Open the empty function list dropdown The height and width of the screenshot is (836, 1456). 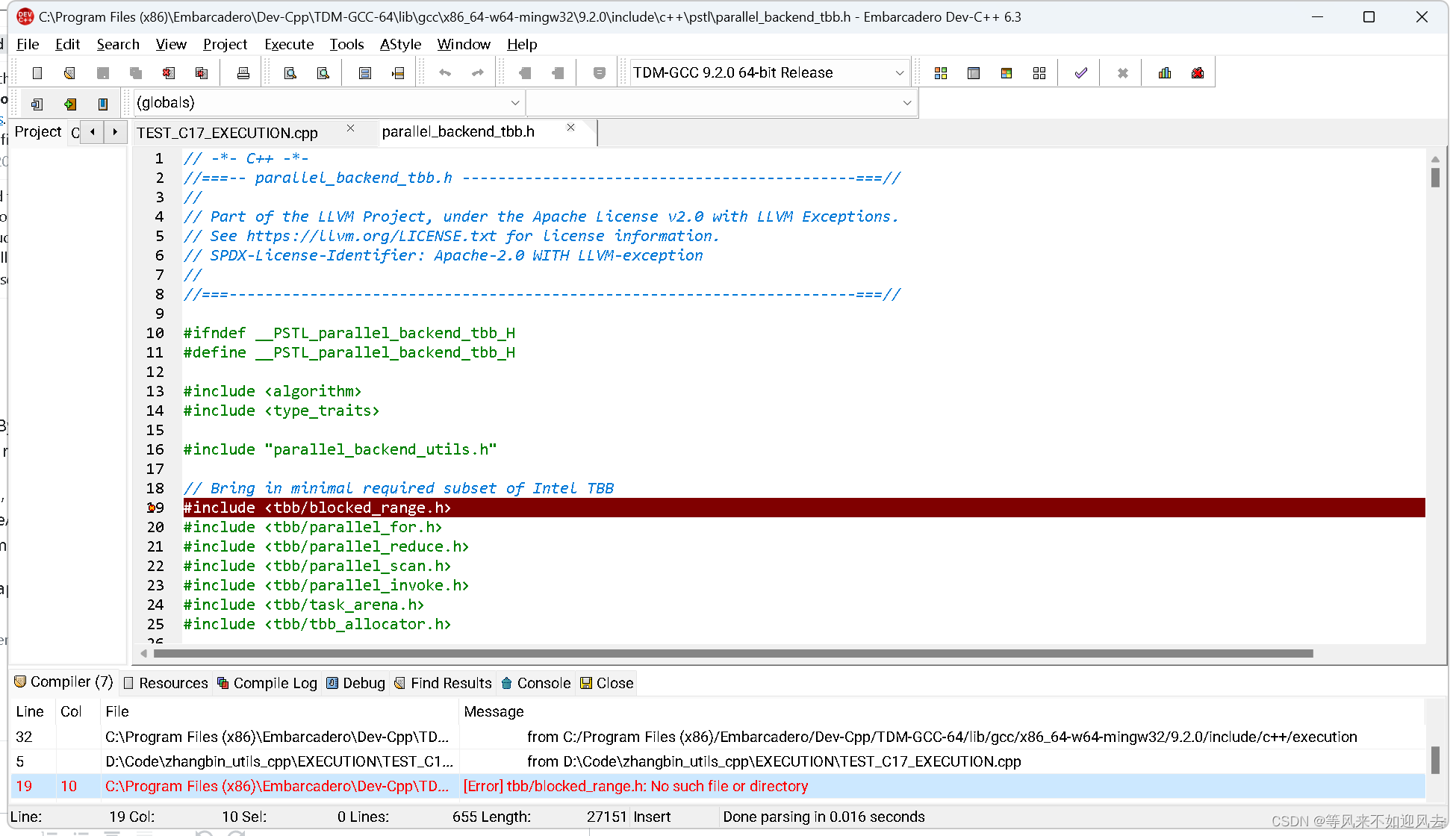907,103
